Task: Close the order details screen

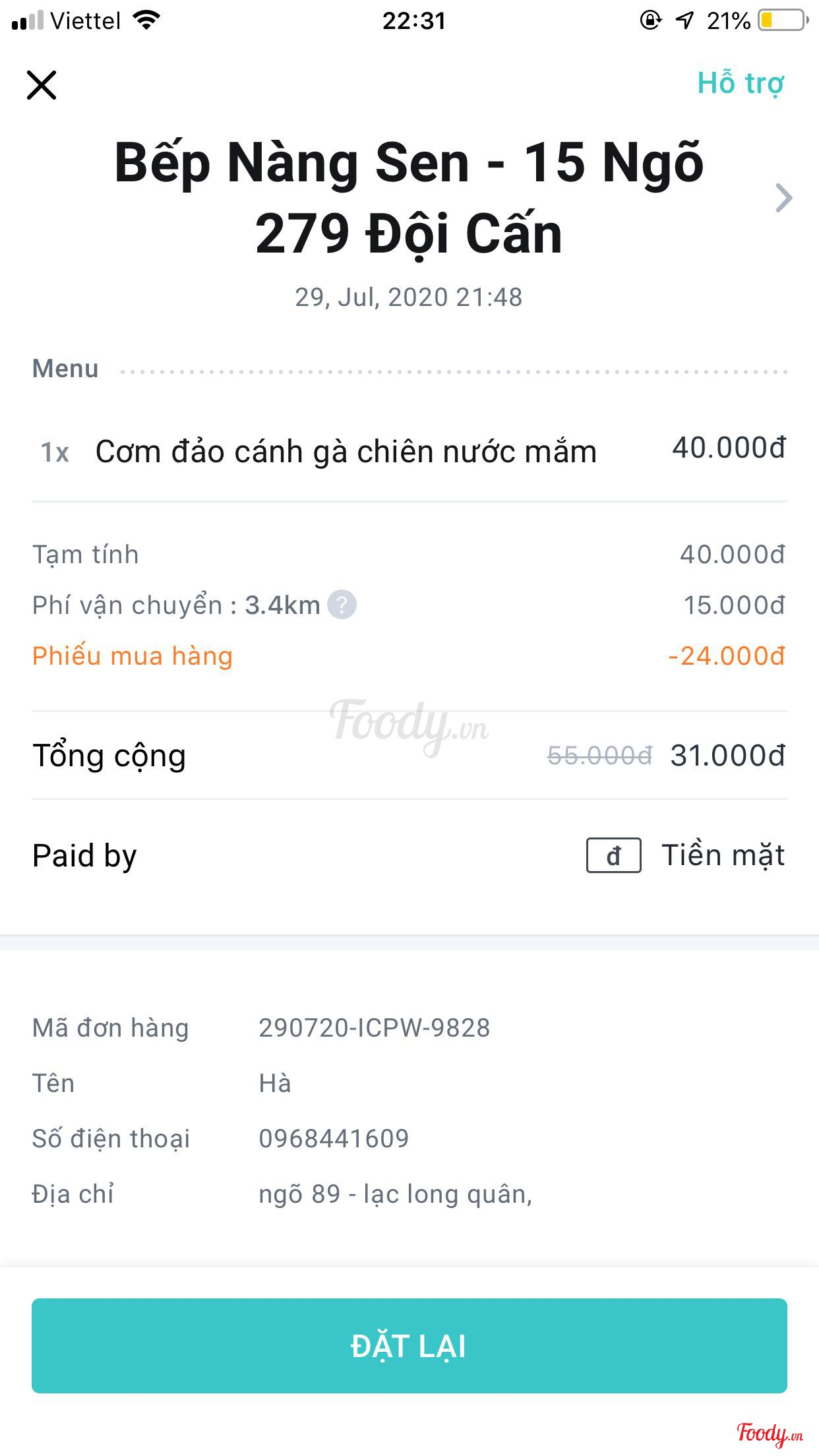Action: pos(42,85)
